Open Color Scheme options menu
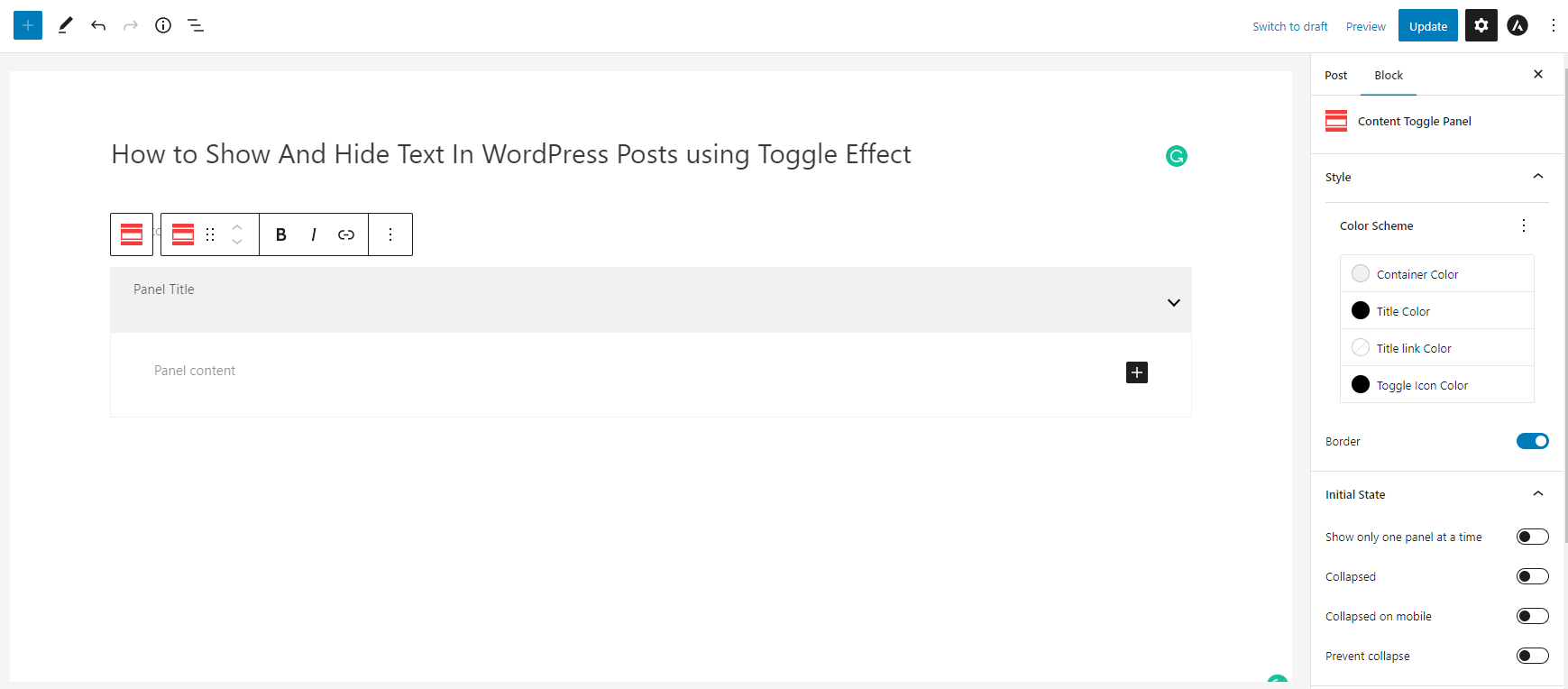 click(1524, 225)
